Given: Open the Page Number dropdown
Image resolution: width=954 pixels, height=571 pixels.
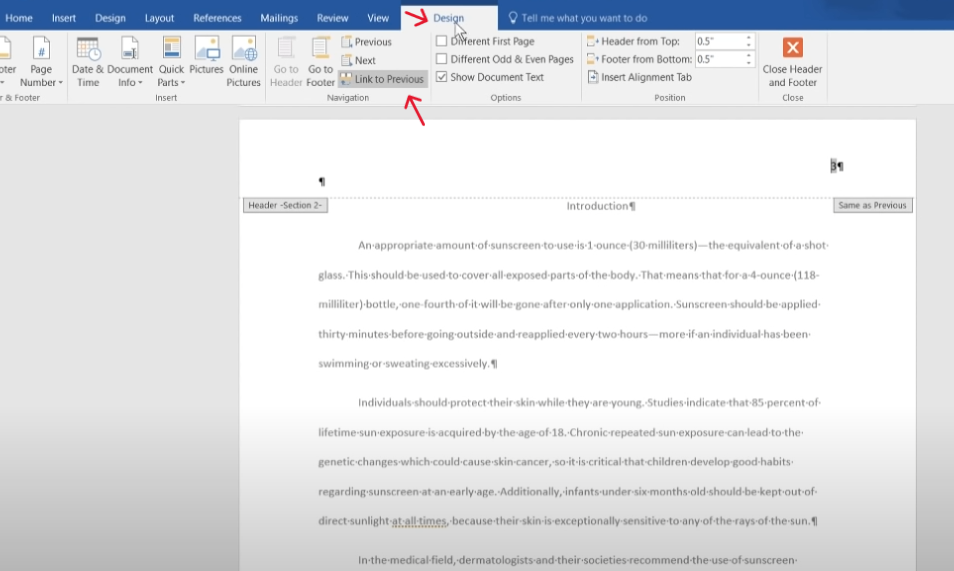Looking at the screenshot, I should point(41,61).
